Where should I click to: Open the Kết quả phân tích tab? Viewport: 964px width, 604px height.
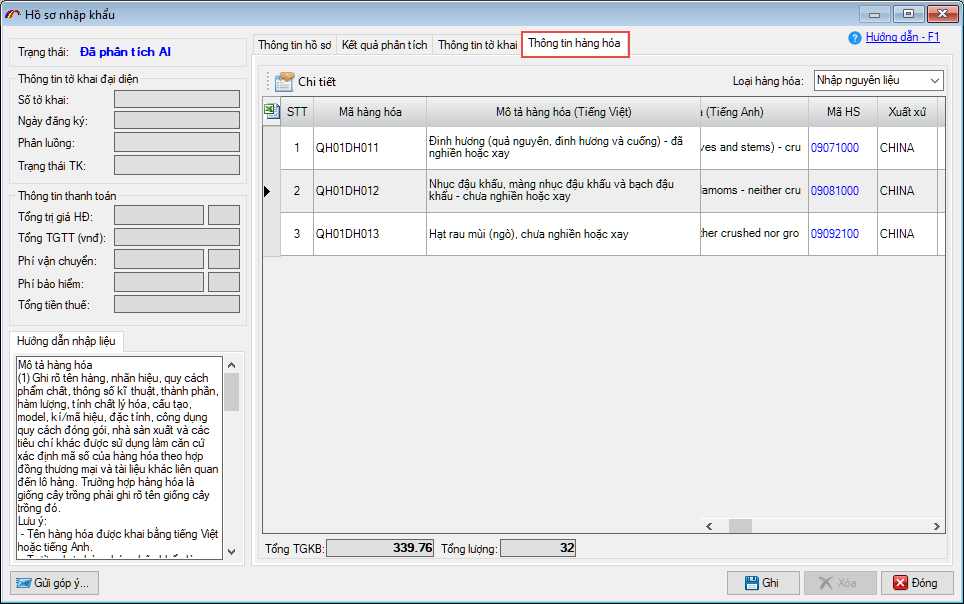point(384,45)
